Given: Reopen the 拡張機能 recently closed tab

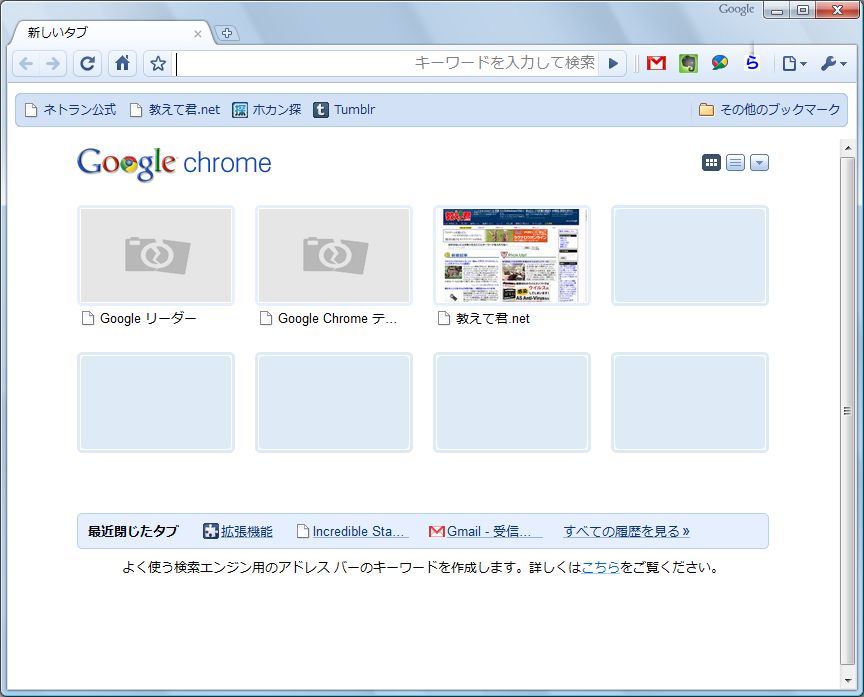Looking at the screenshot, I should (x=238, y=531).
